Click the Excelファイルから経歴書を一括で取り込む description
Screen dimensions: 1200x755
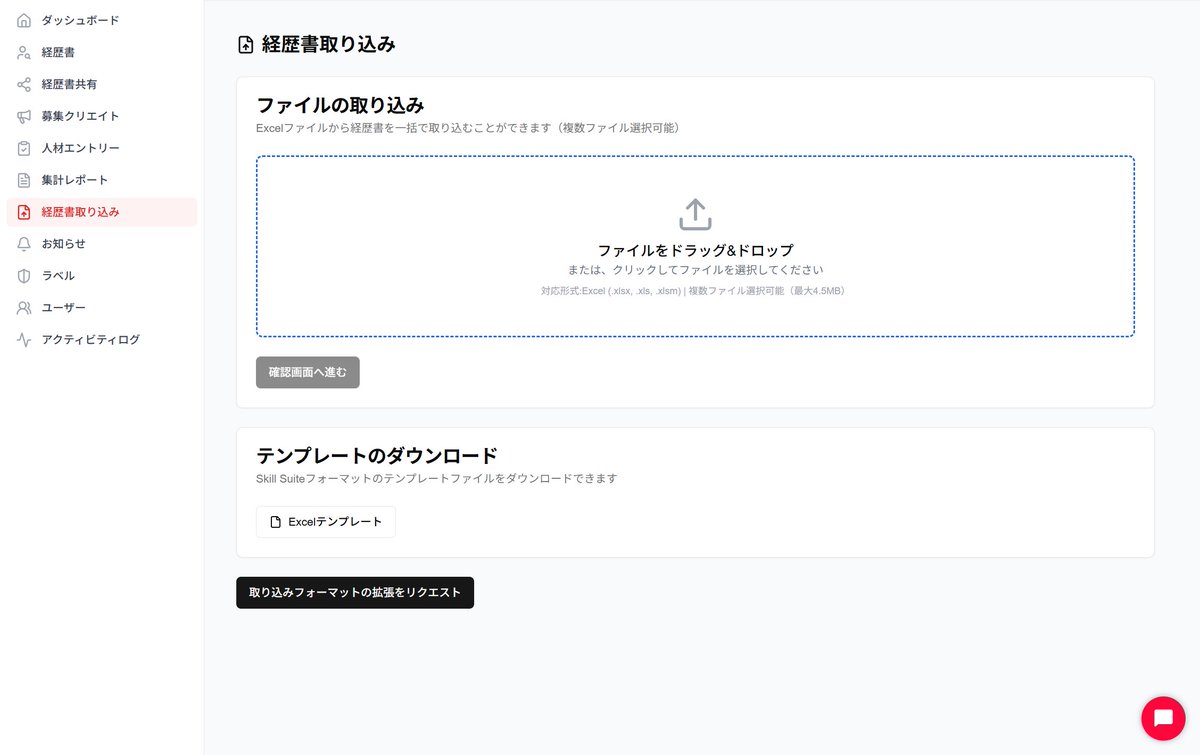click(x=468, y=128)
